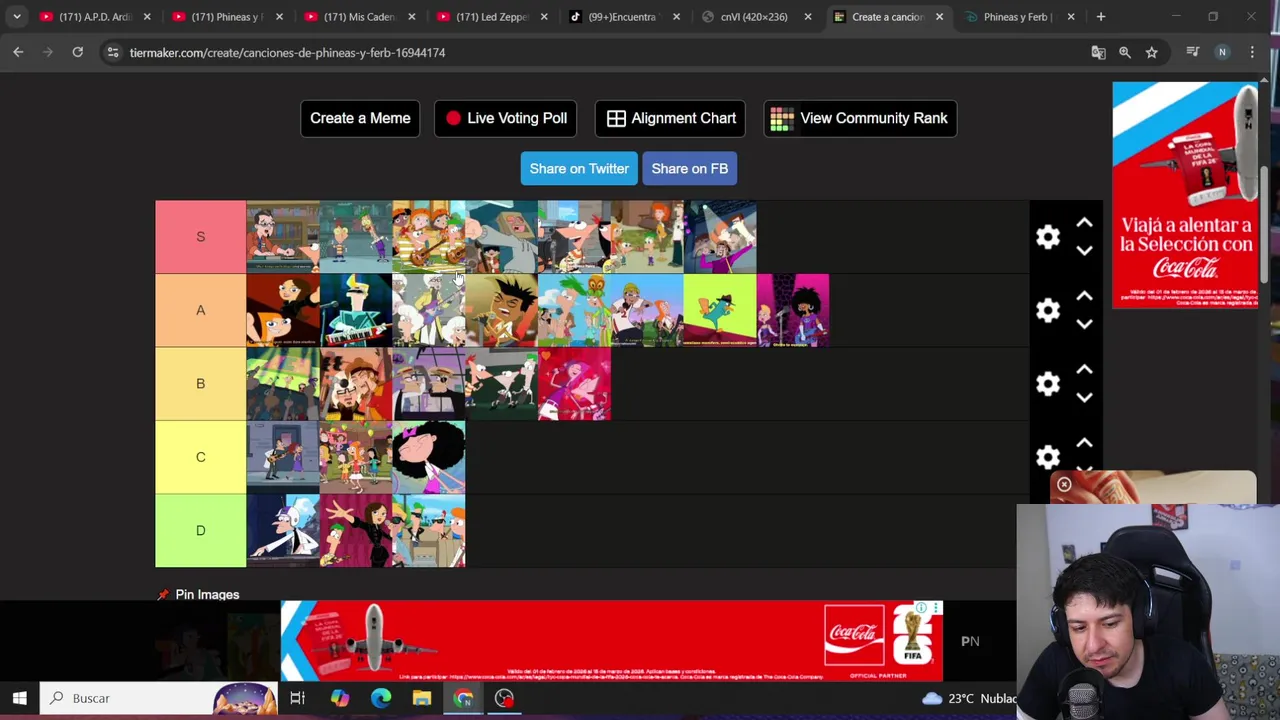Share tier list on Twitter

579,168
